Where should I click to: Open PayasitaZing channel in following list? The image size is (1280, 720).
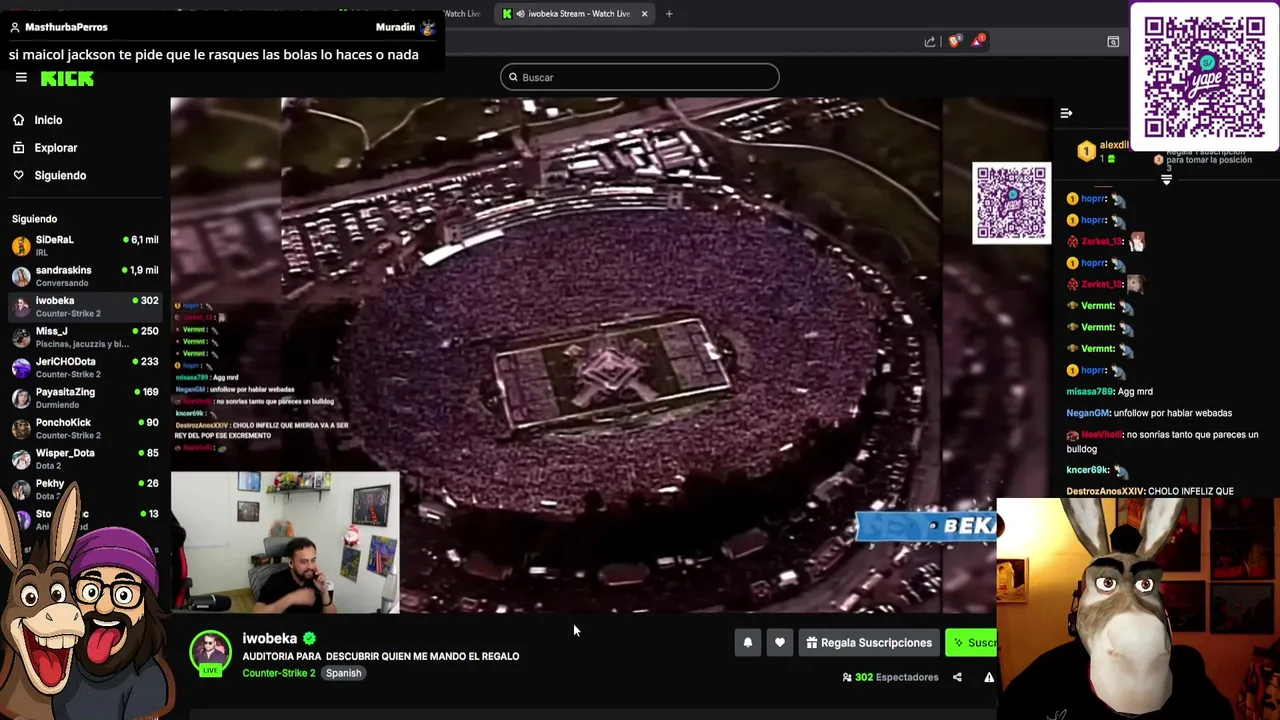[x=84, y=398]
